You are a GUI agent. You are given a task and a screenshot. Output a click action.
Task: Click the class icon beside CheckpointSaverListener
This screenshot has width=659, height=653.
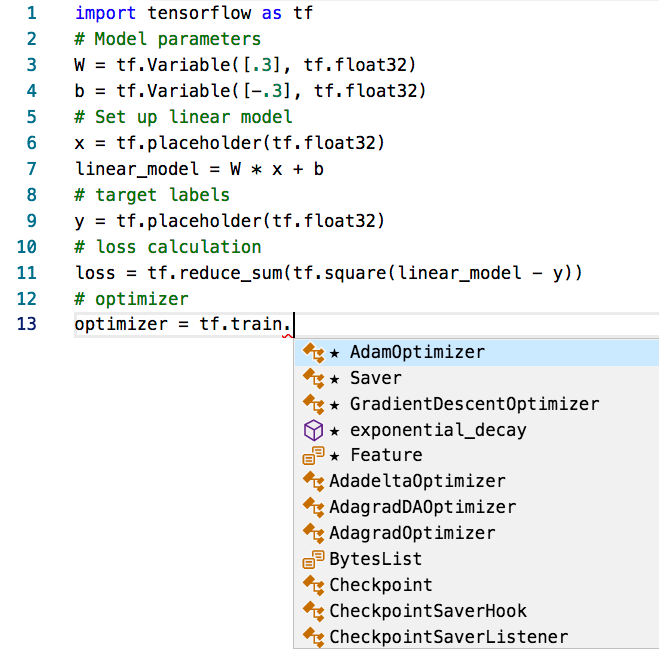[314, 637]
